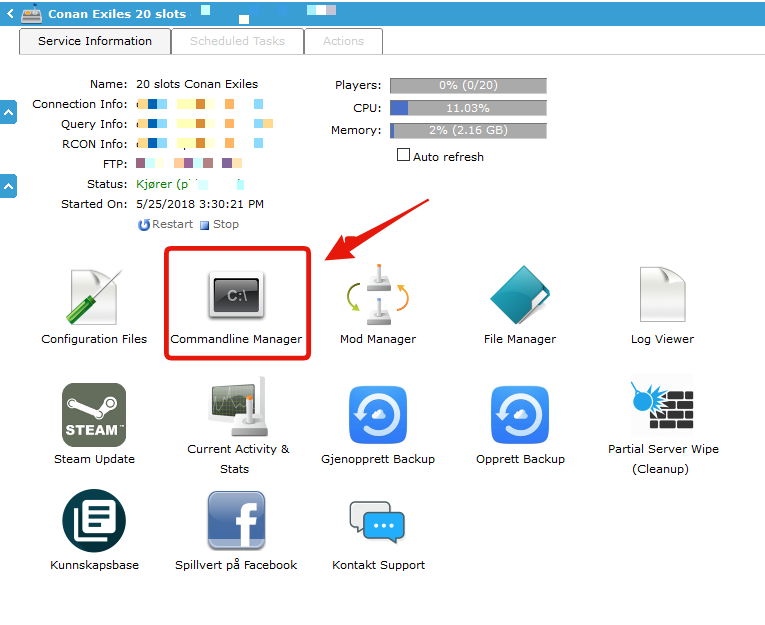This screenshot has width=765, height=625.
Task: Open Gjenopprett Backup
Action: tap(378, 415)
